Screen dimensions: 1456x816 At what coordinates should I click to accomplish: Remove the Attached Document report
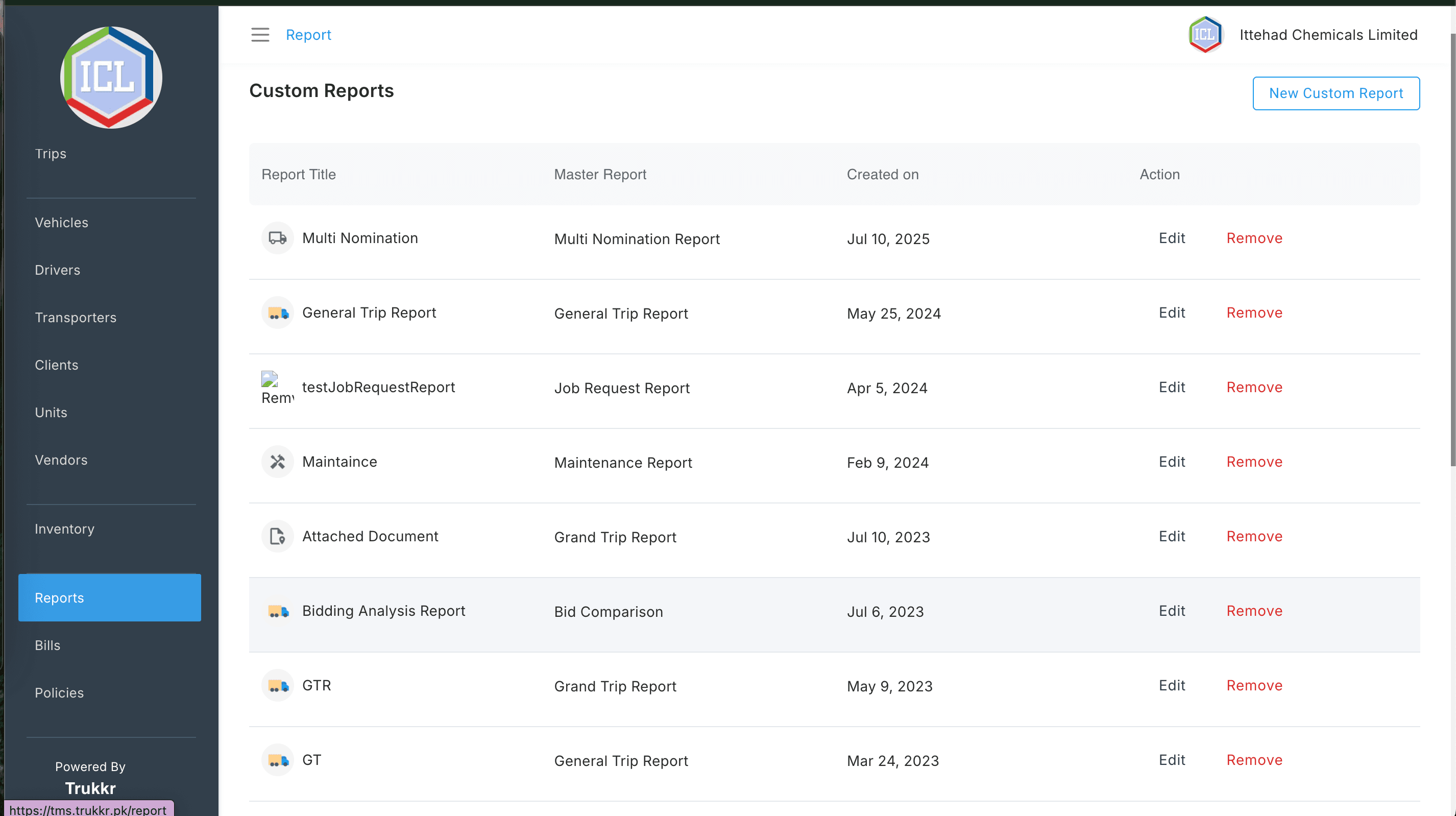[1254, 537]
